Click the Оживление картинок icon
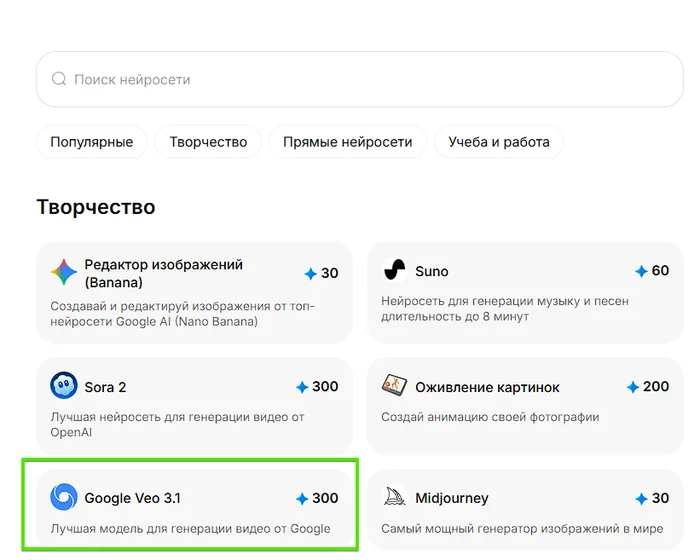700x560 pixels. [395, 386]
